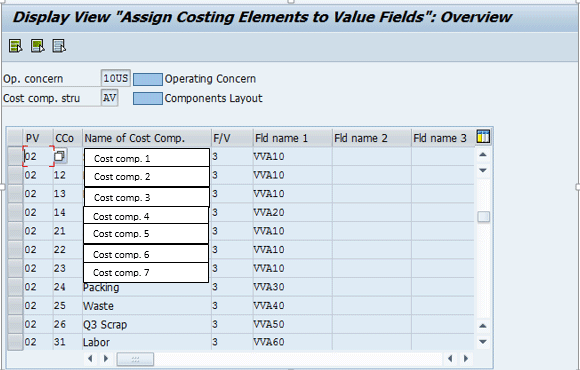Click the page-up arrow near the scrollbar bottom
This screenshot has width=580, height=370.
click(x=483, y=326)
